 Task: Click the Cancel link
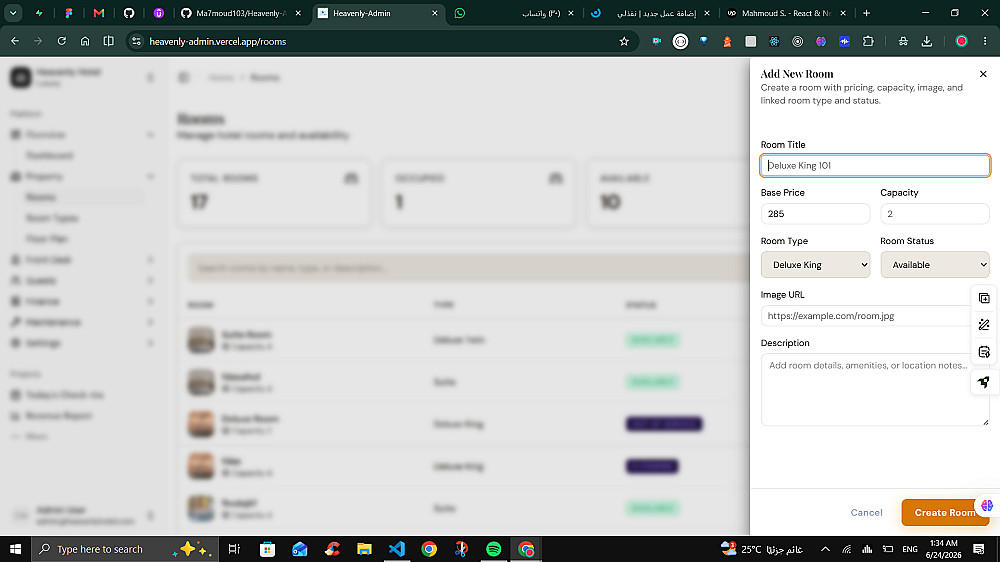(x=866, y=512)
